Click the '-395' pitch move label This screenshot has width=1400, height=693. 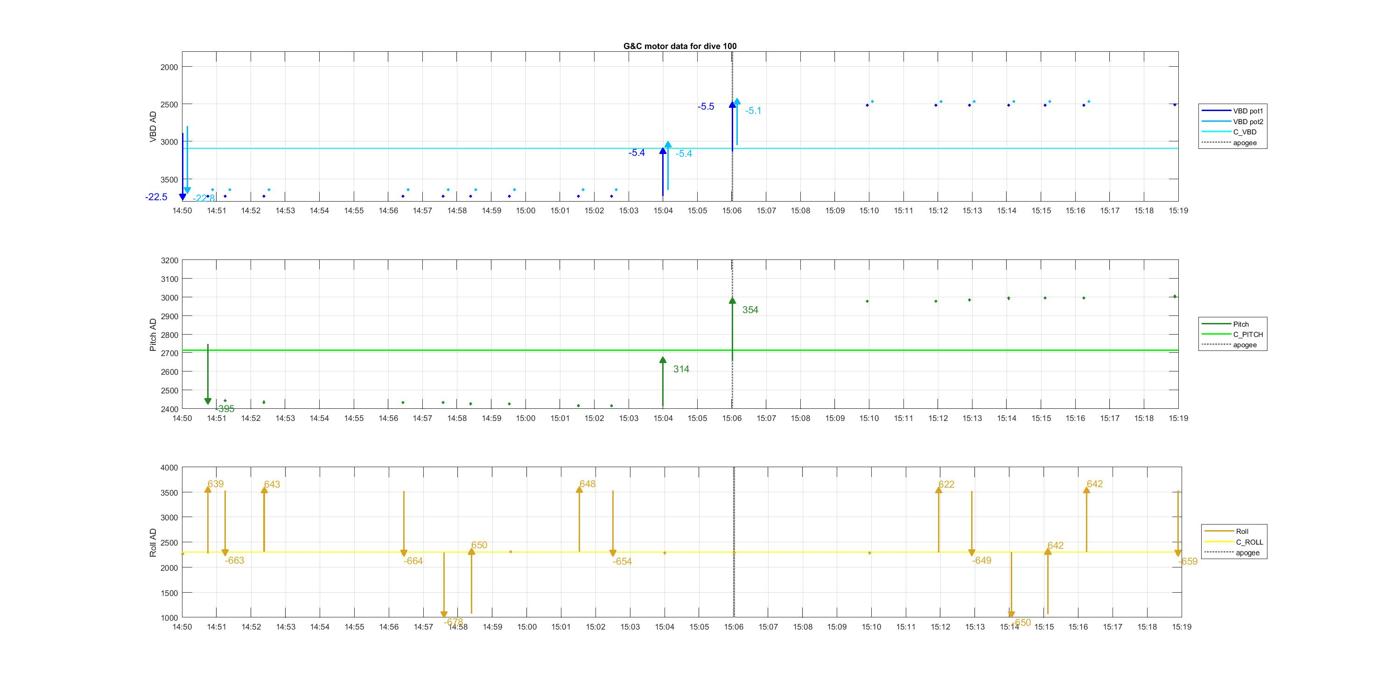tap(224, 408)
